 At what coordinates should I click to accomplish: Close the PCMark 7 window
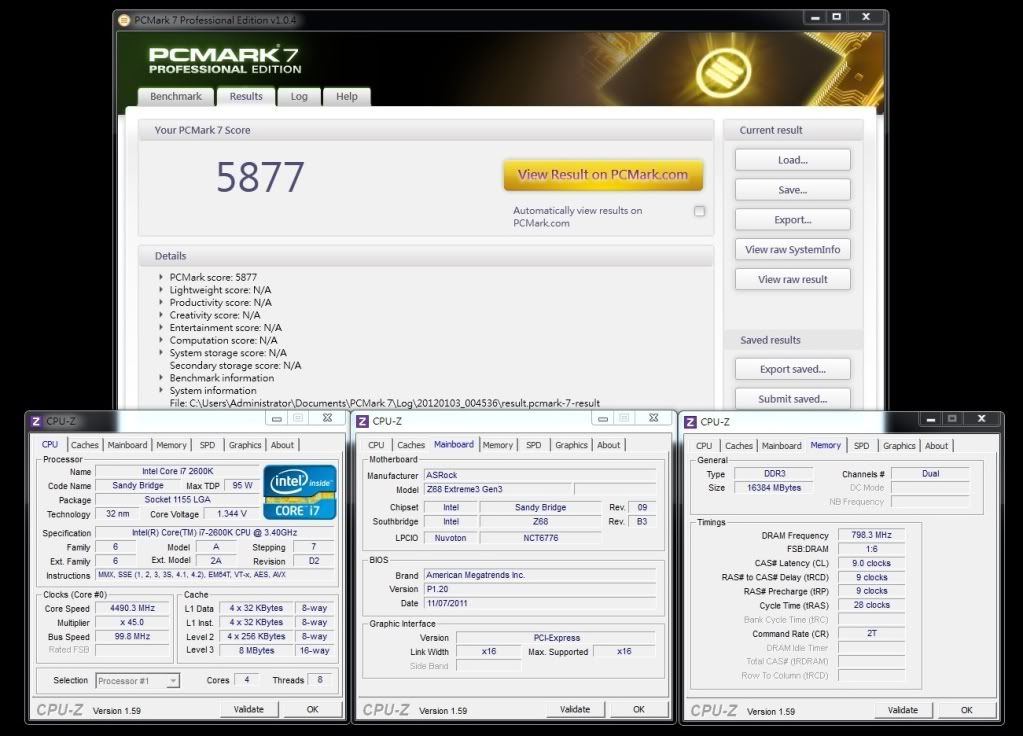click(866, 18)
